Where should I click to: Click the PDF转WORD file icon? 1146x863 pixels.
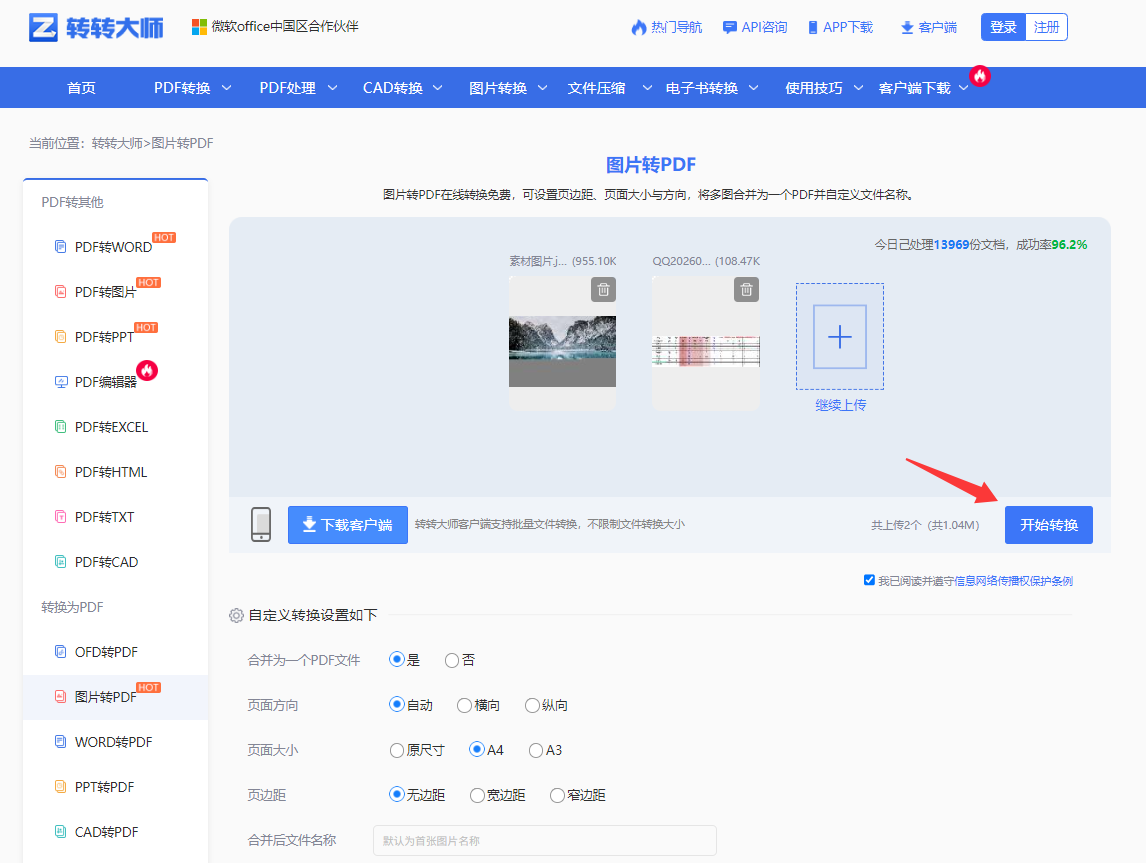point(61,246)
